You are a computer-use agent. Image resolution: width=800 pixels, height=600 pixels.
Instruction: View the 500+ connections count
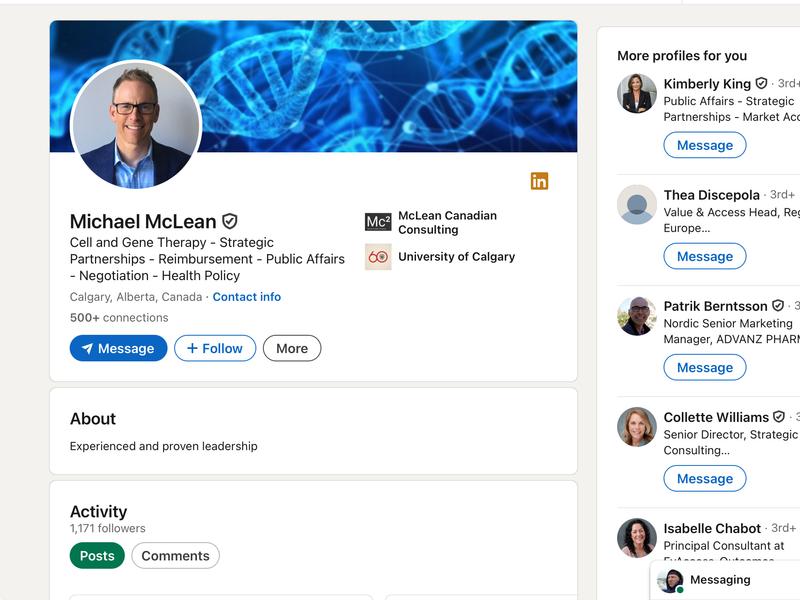tap(119, 317)
